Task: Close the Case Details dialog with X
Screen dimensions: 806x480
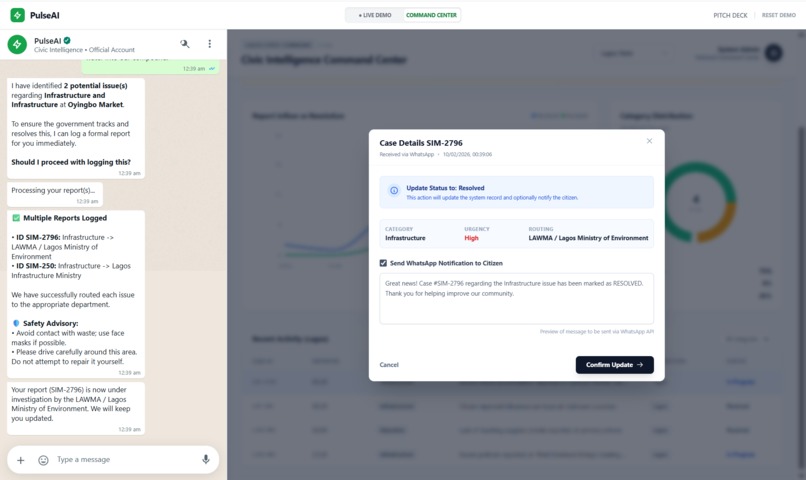Action: (x=649, y=141)
